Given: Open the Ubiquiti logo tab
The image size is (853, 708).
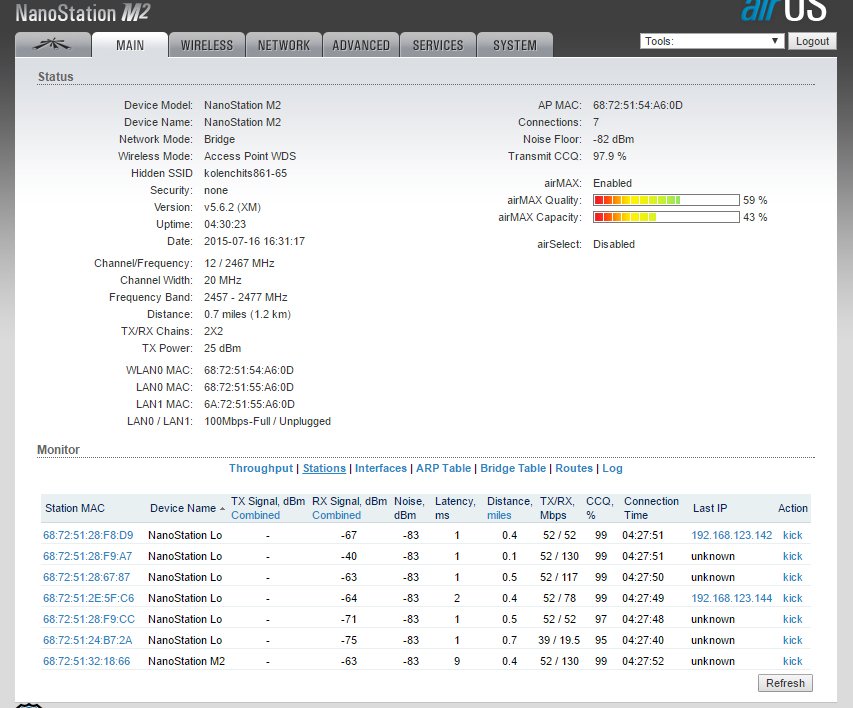Looking at the screenshot, I should click(53, 45).
